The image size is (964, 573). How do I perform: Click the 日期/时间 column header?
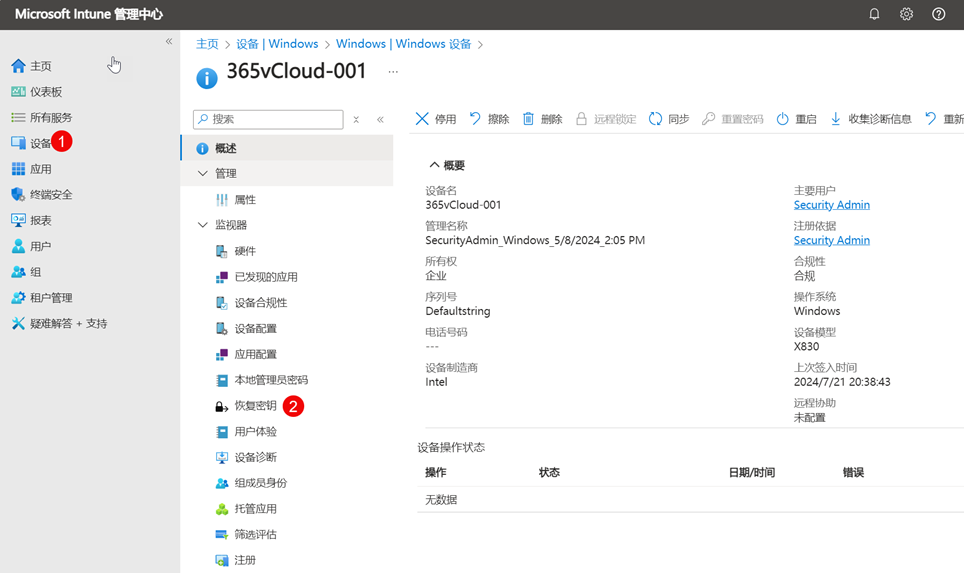(x=752, y=472)
